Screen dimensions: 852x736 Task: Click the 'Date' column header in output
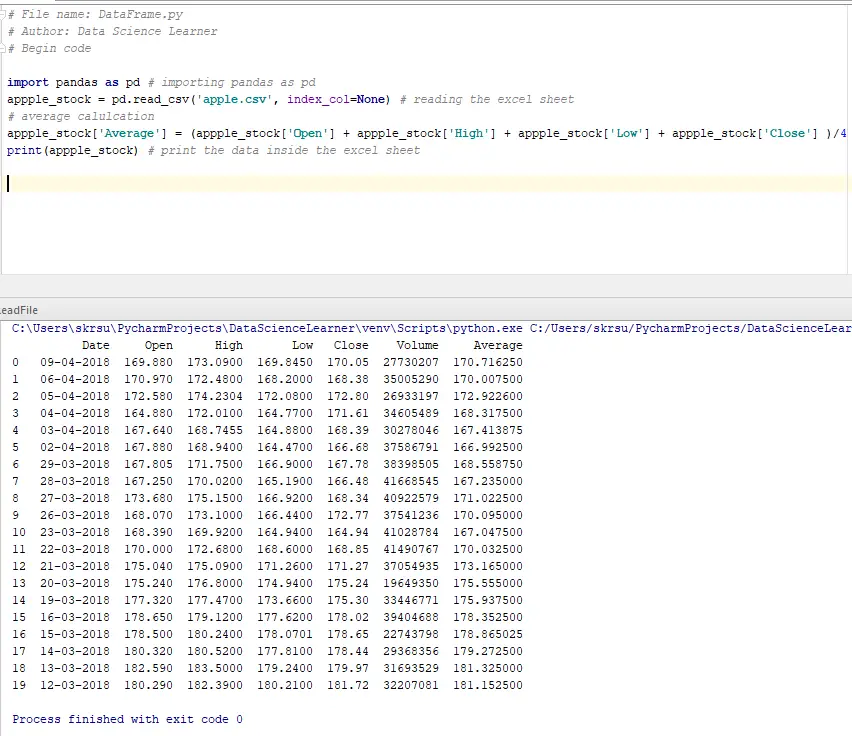click(x=96, y=345)
